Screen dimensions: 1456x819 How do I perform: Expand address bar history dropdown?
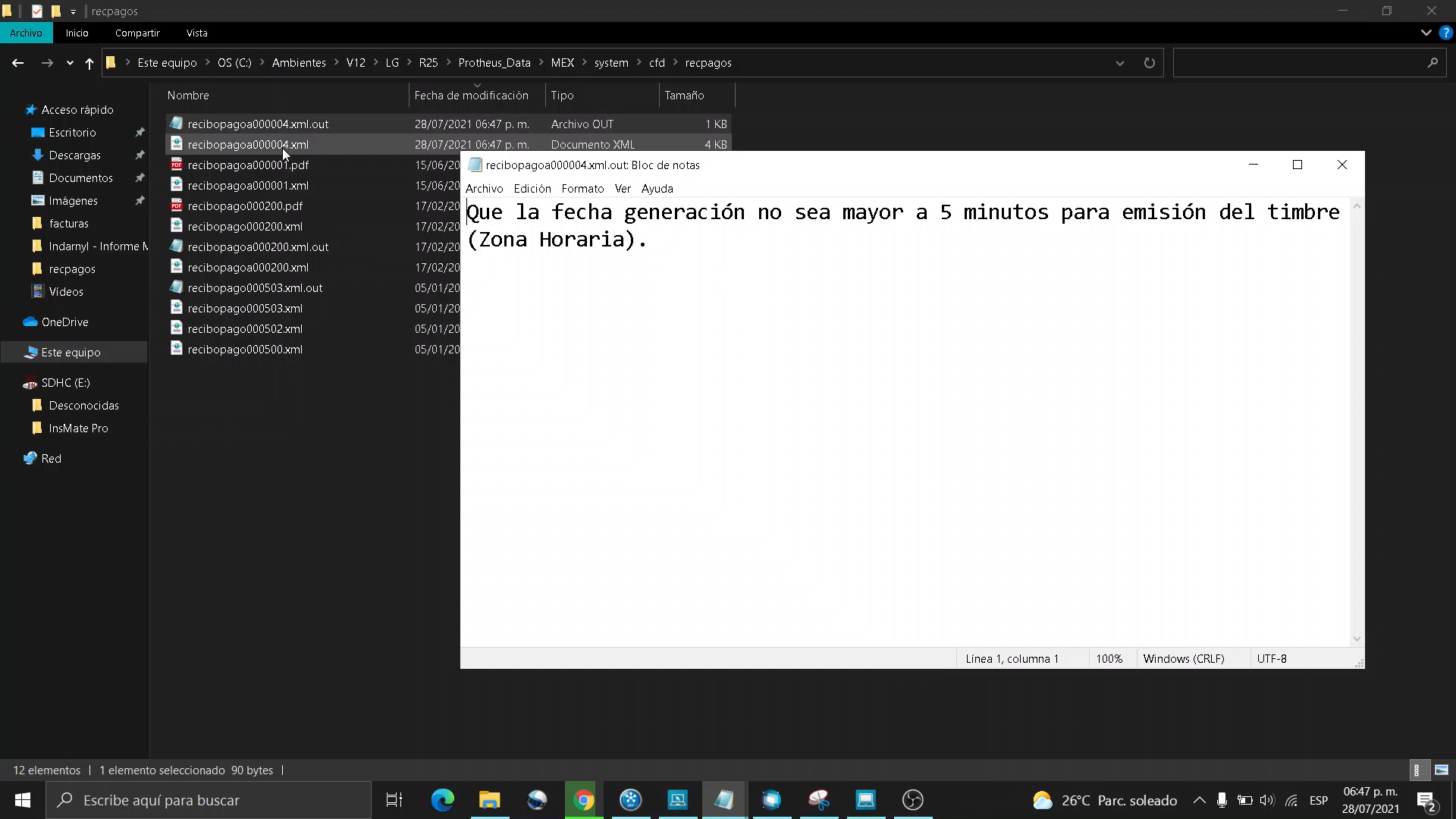[1120, 63]
